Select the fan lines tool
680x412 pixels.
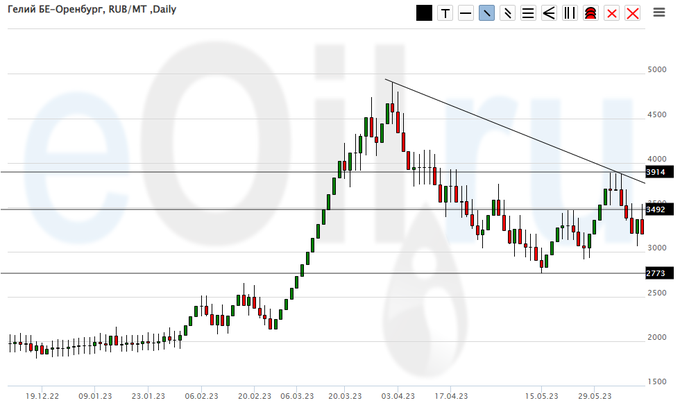549,13
